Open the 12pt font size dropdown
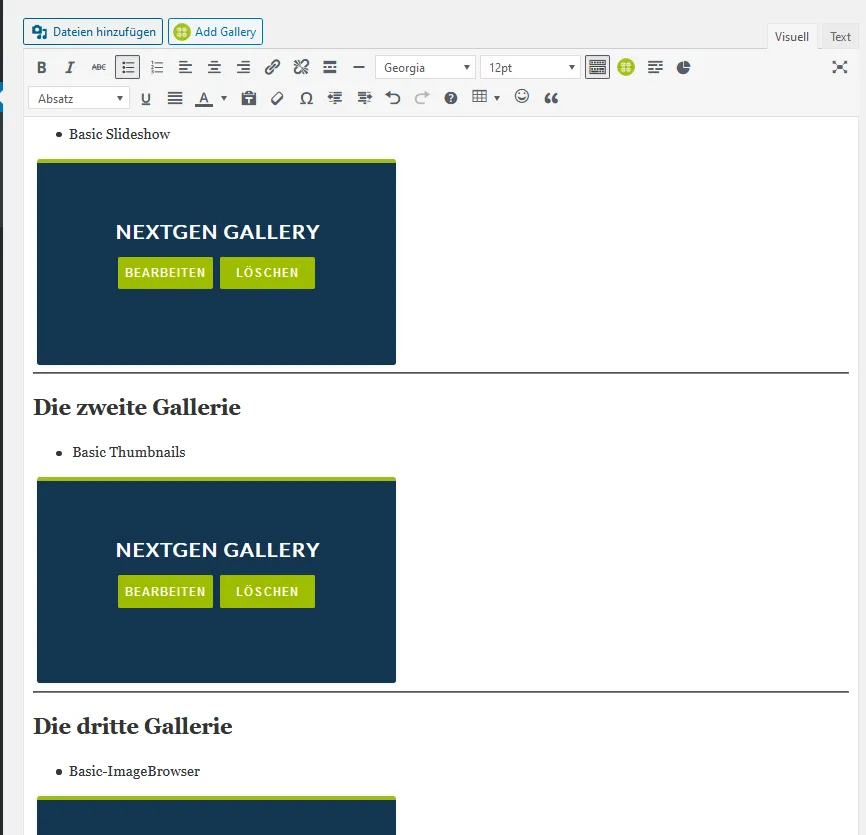866x835 pixels. [530, 67]
